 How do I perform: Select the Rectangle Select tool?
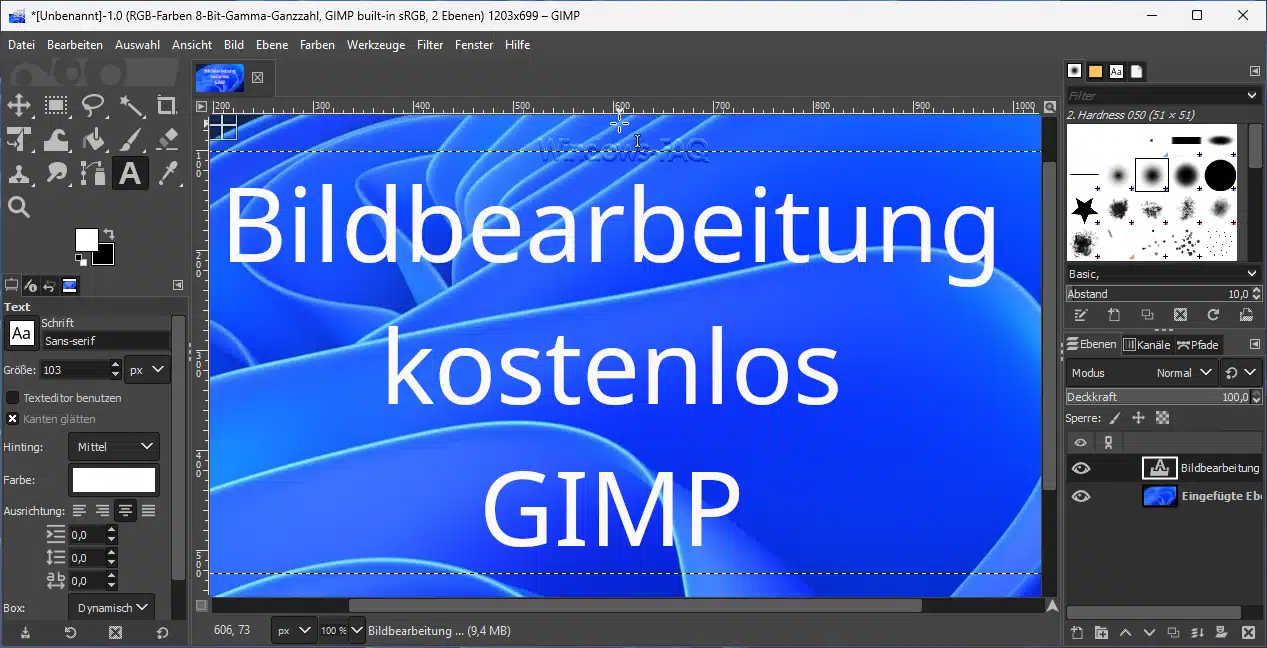[x=56, y=105]
